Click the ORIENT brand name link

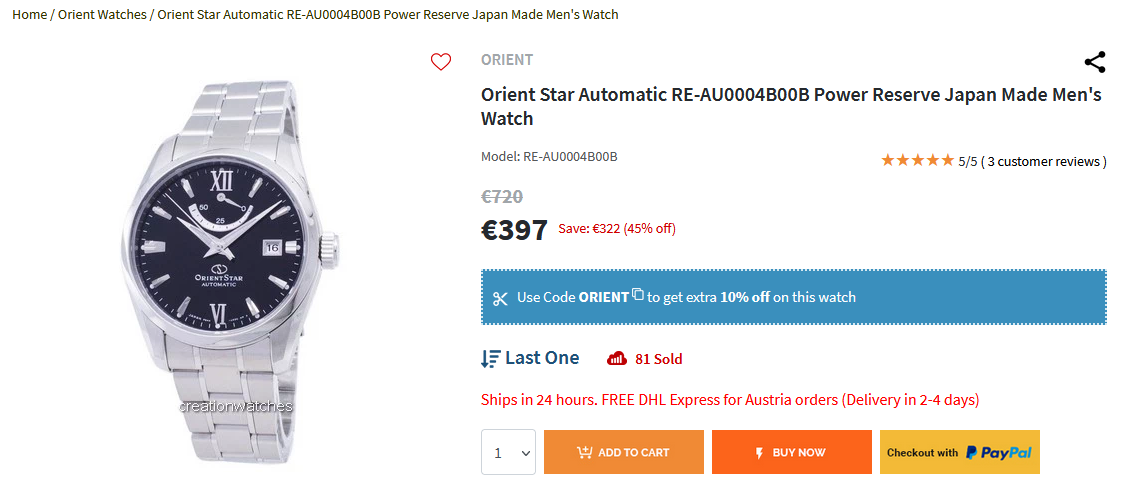[x=507, y=59]
